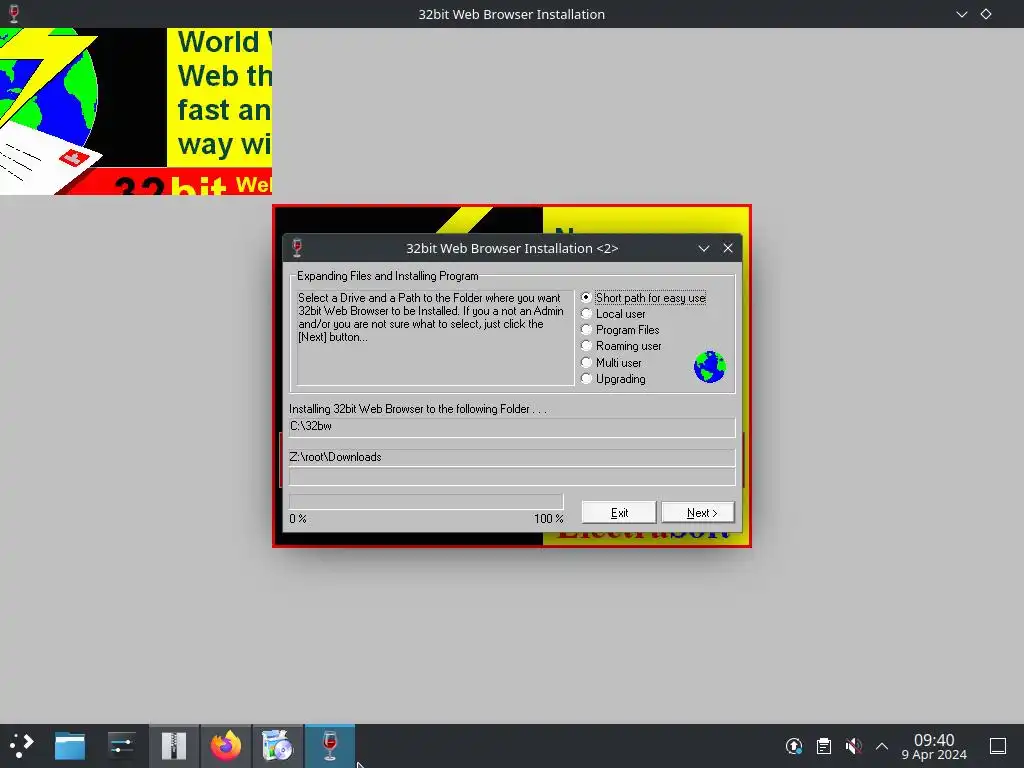1024x768 pixels.
Task: Select the Wine installer taskbar entry
Action: 330,745
